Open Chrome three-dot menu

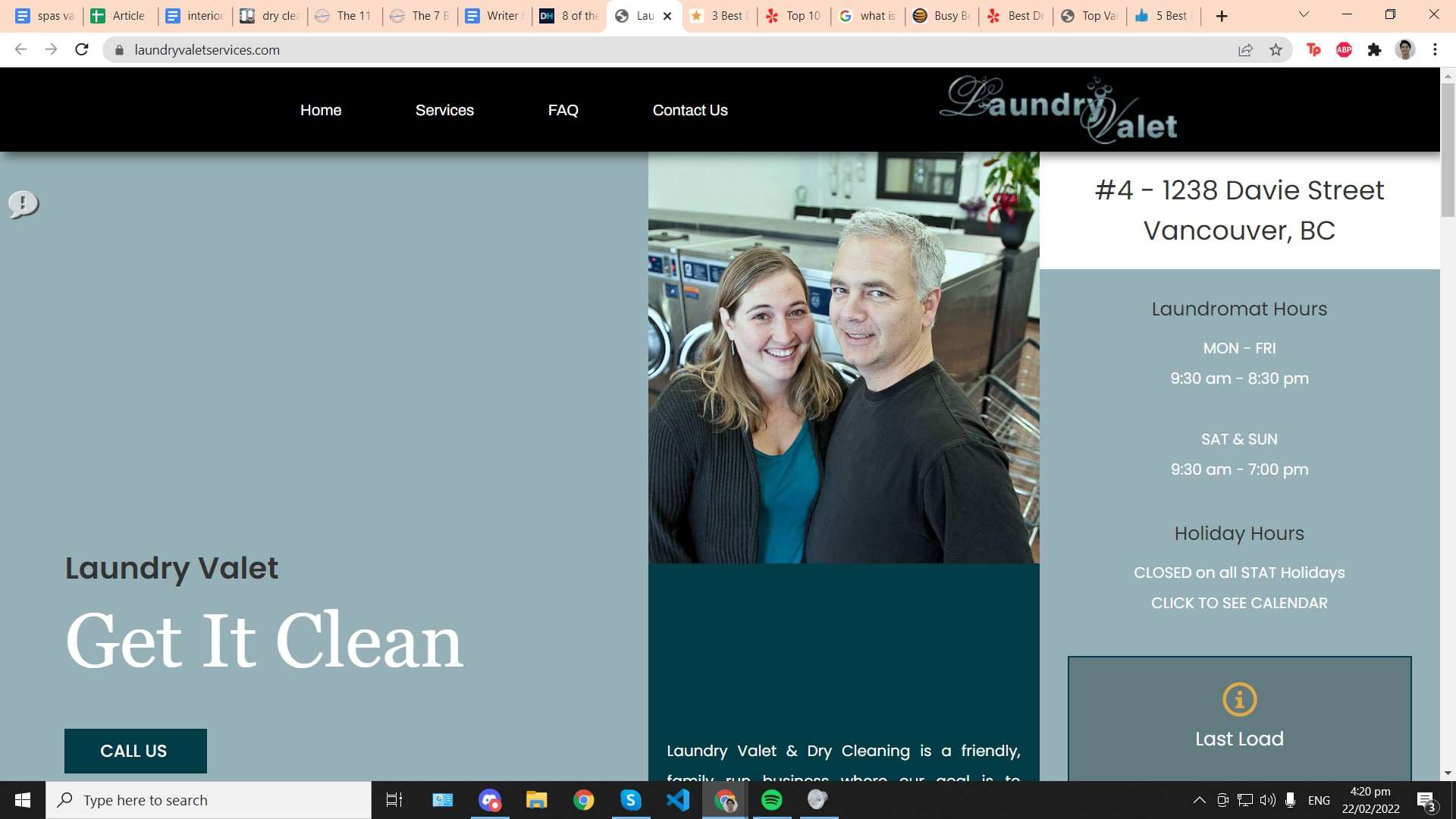[x=1435, y=49]
